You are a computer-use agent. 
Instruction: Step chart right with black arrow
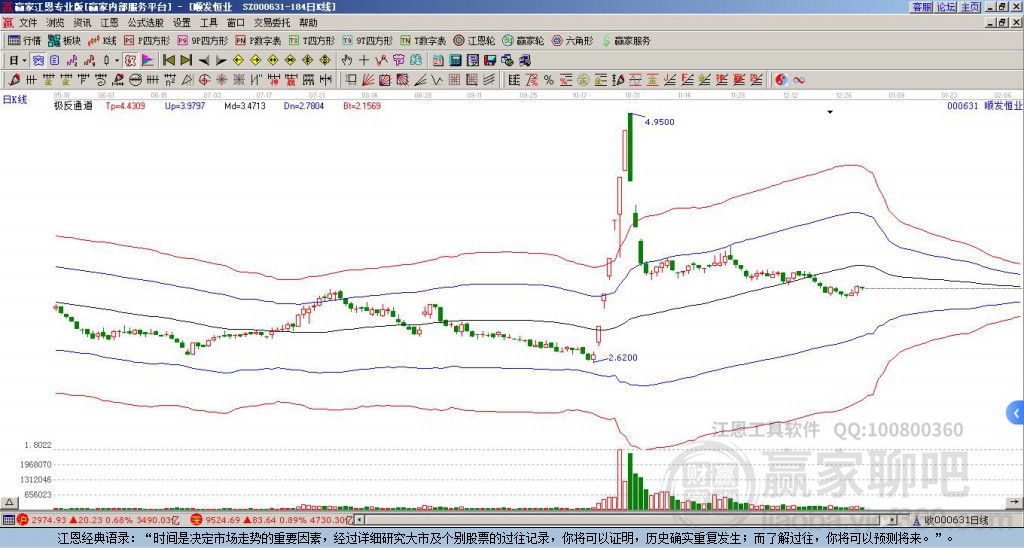tap(221, 60)
